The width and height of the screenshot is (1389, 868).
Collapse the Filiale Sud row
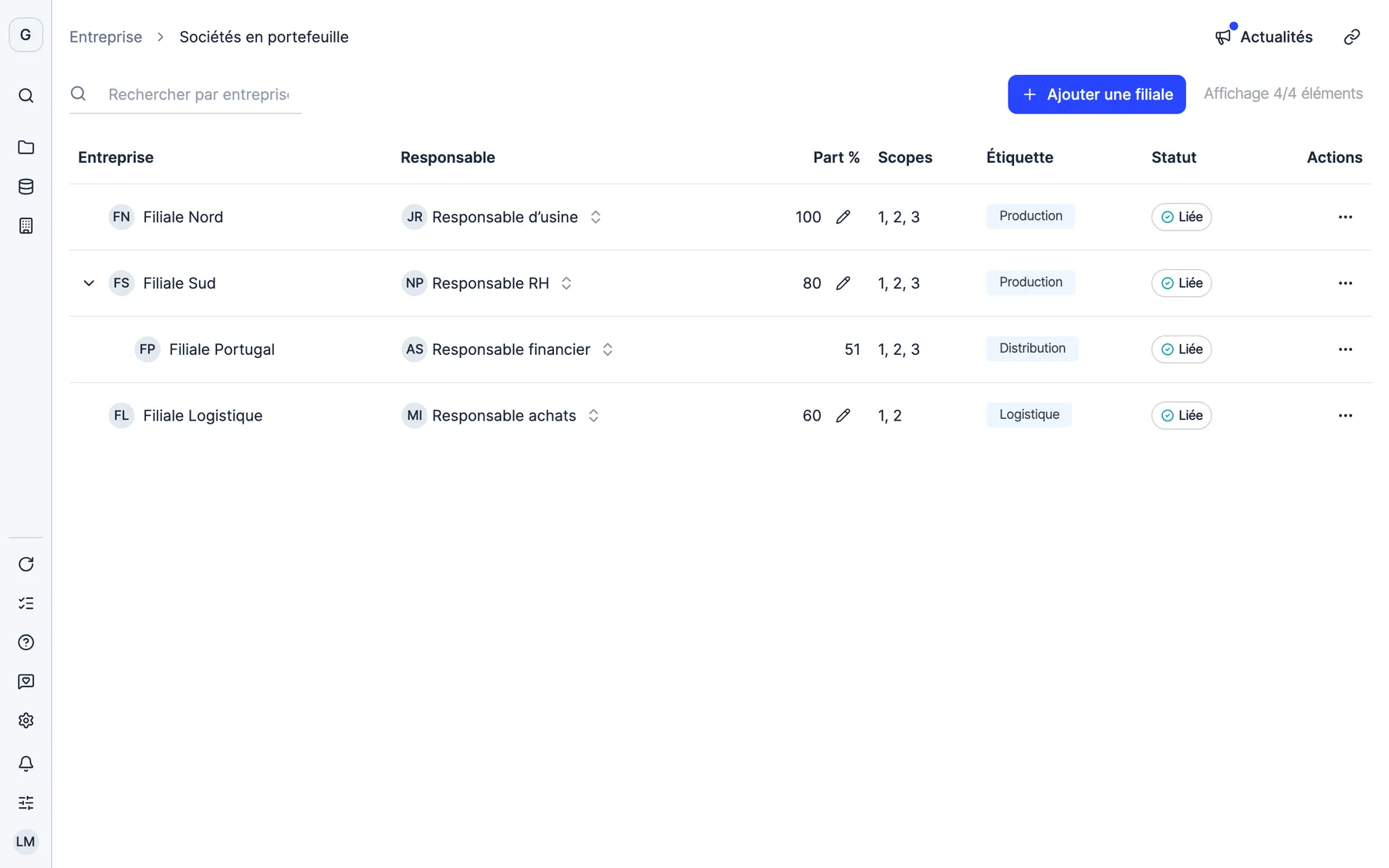point(89,283)
